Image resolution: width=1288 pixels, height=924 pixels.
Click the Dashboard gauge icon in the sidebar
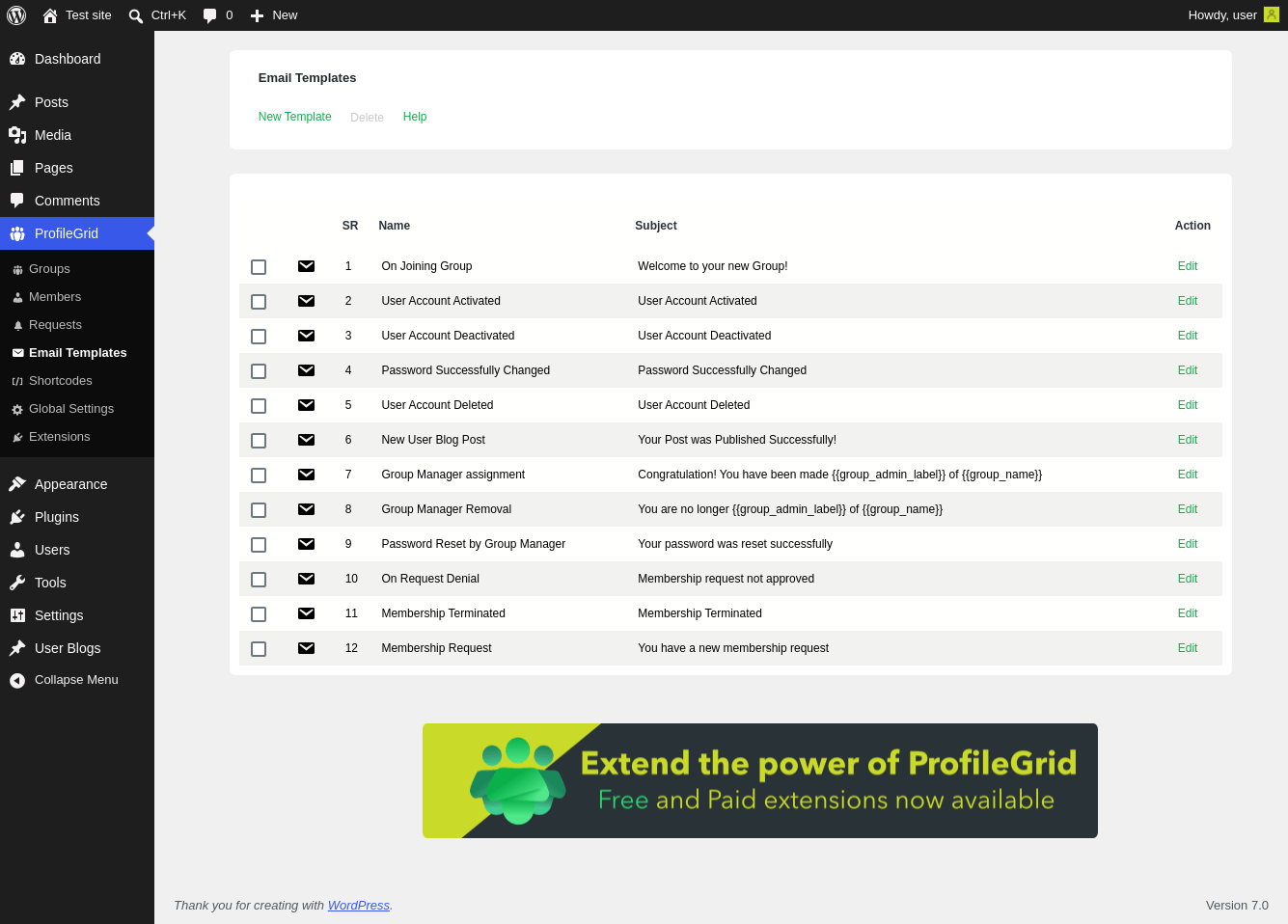click(x=17, y=59)
